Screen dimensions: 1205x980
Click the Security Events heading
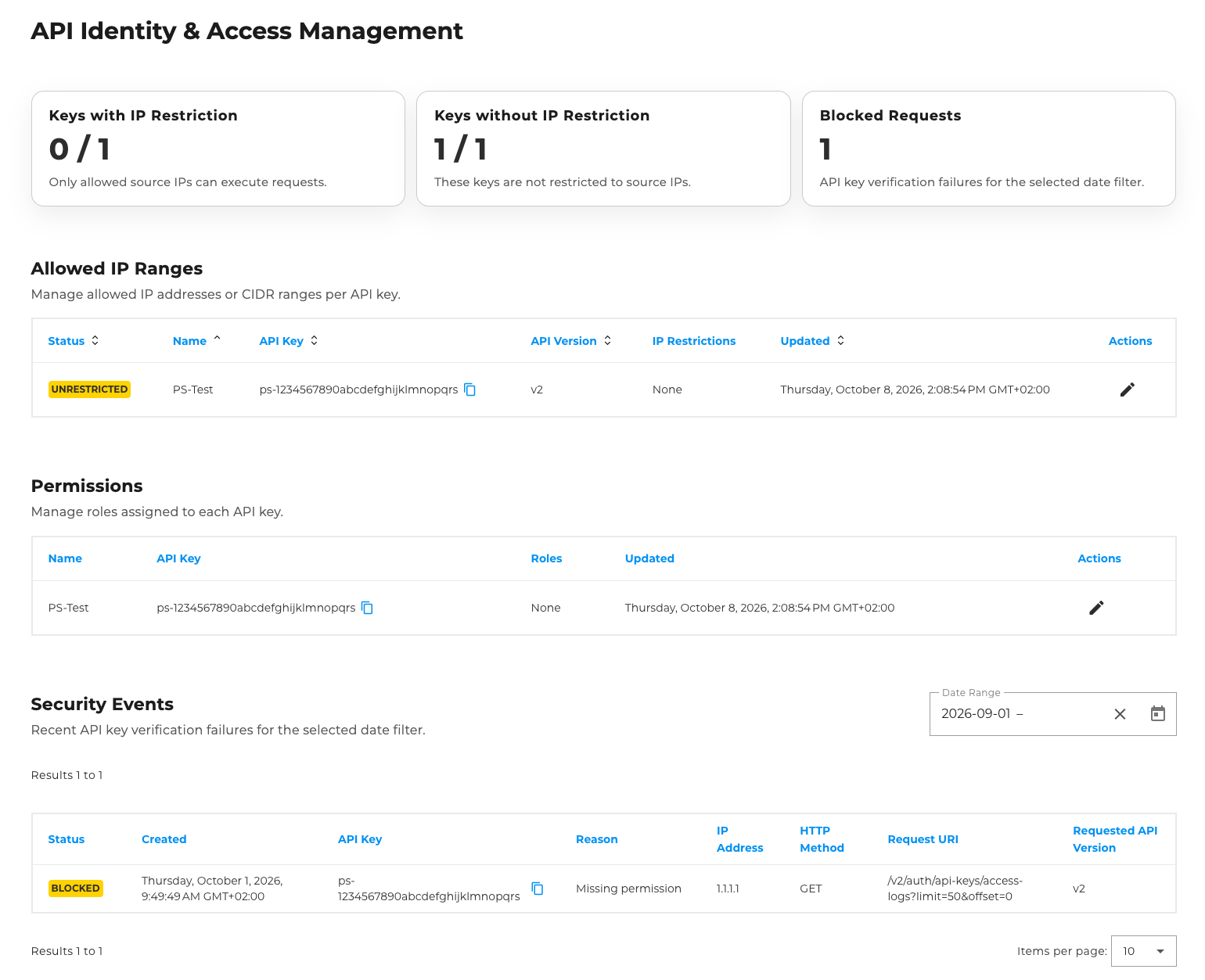pos(103,704)
